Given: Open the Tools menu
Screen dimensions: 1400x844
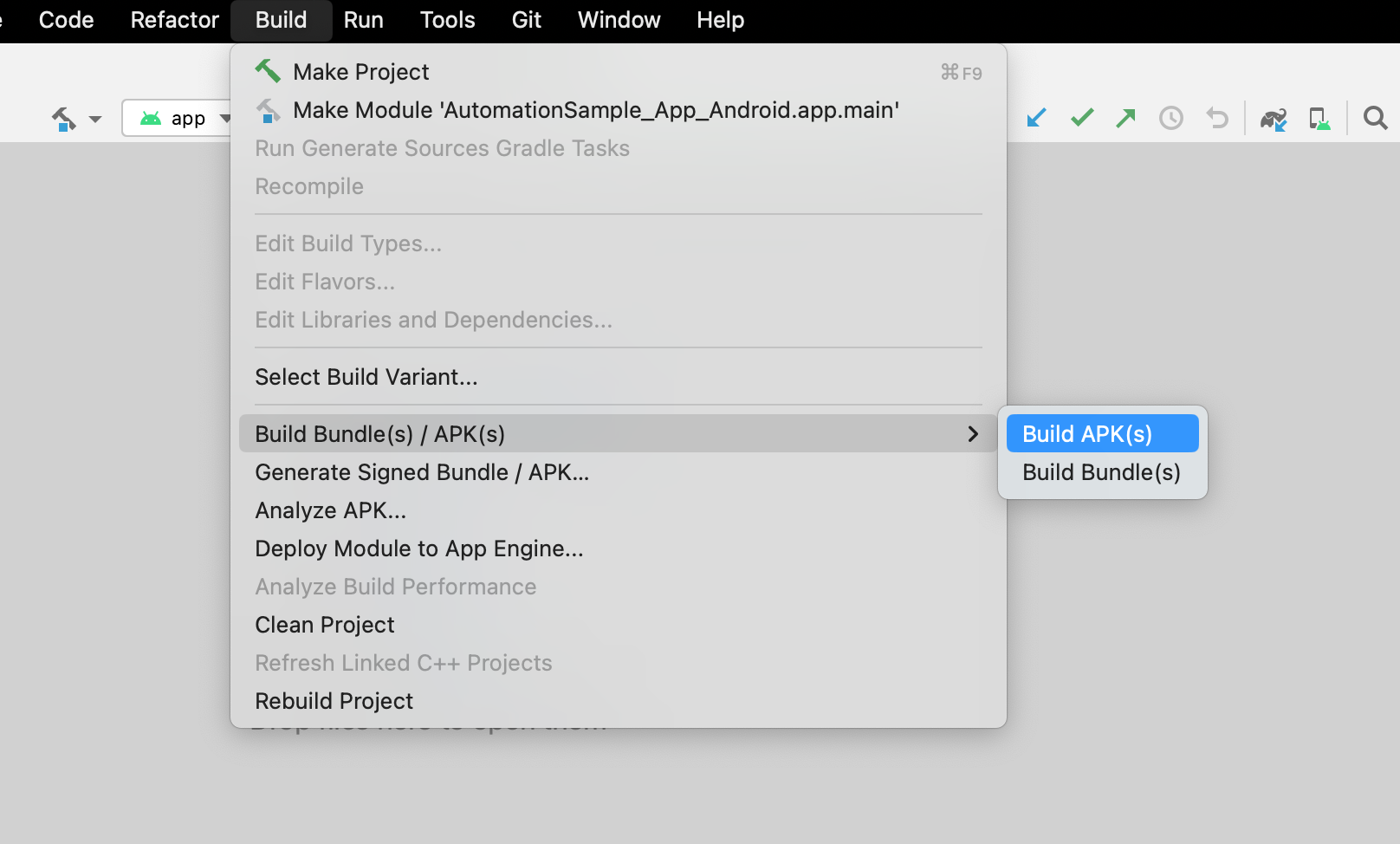Looking at the screenshot, I should [x=447, y=20].
